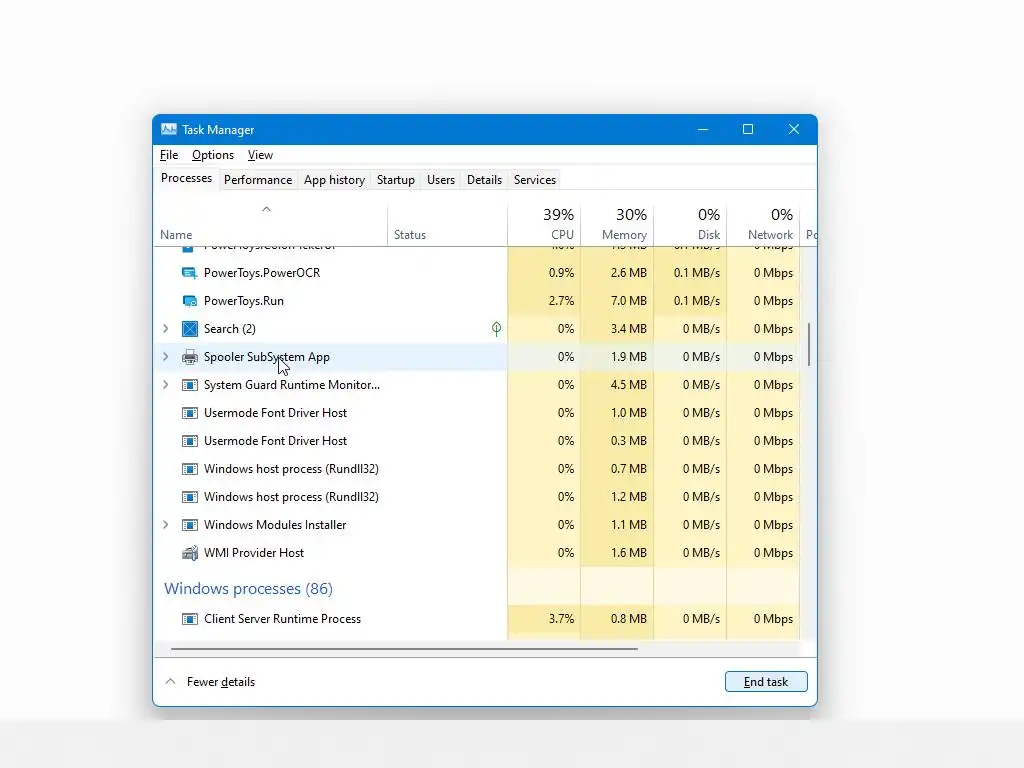This screenshot has height=768, width=1024.
Task: Switch to the Services tab
Action: (535, 180)
